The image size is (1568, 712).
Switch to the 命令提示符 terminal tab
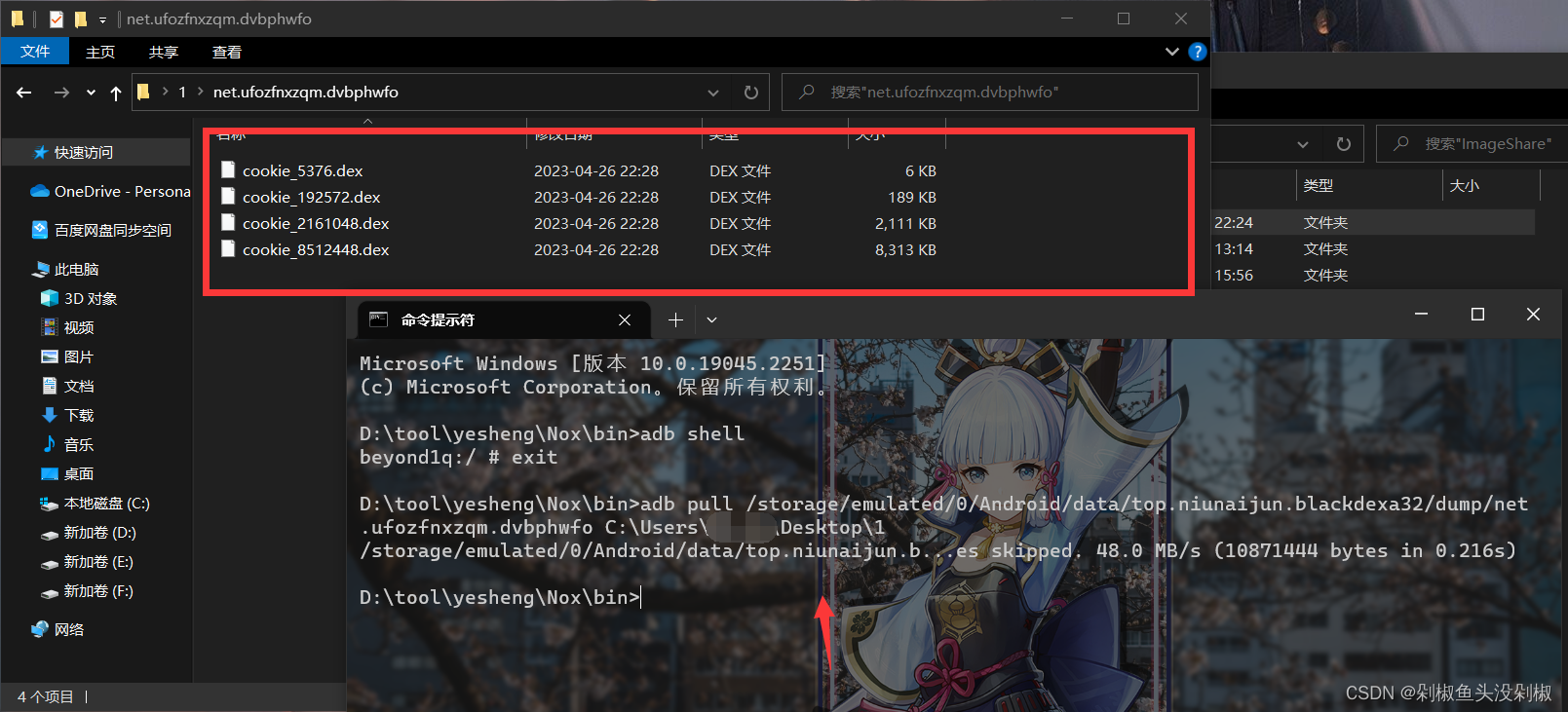point(502,319)
